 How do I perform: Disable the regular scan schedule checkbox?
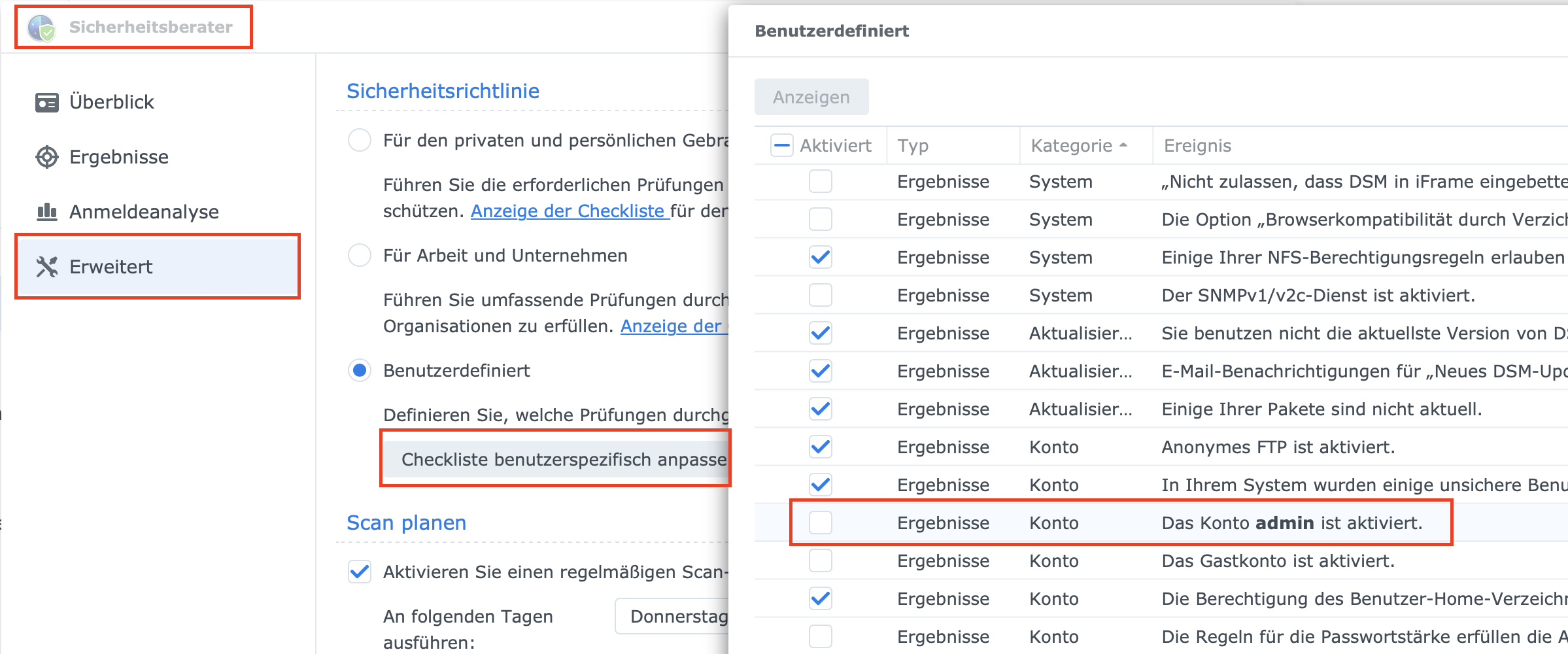360,572
